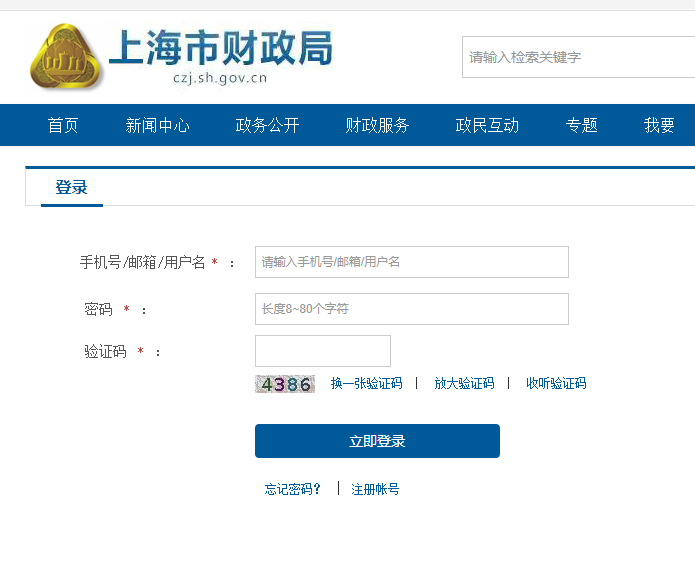Click the 手机号/邮箱/用户名 input field
695x569 pixels.
(411, 262)
